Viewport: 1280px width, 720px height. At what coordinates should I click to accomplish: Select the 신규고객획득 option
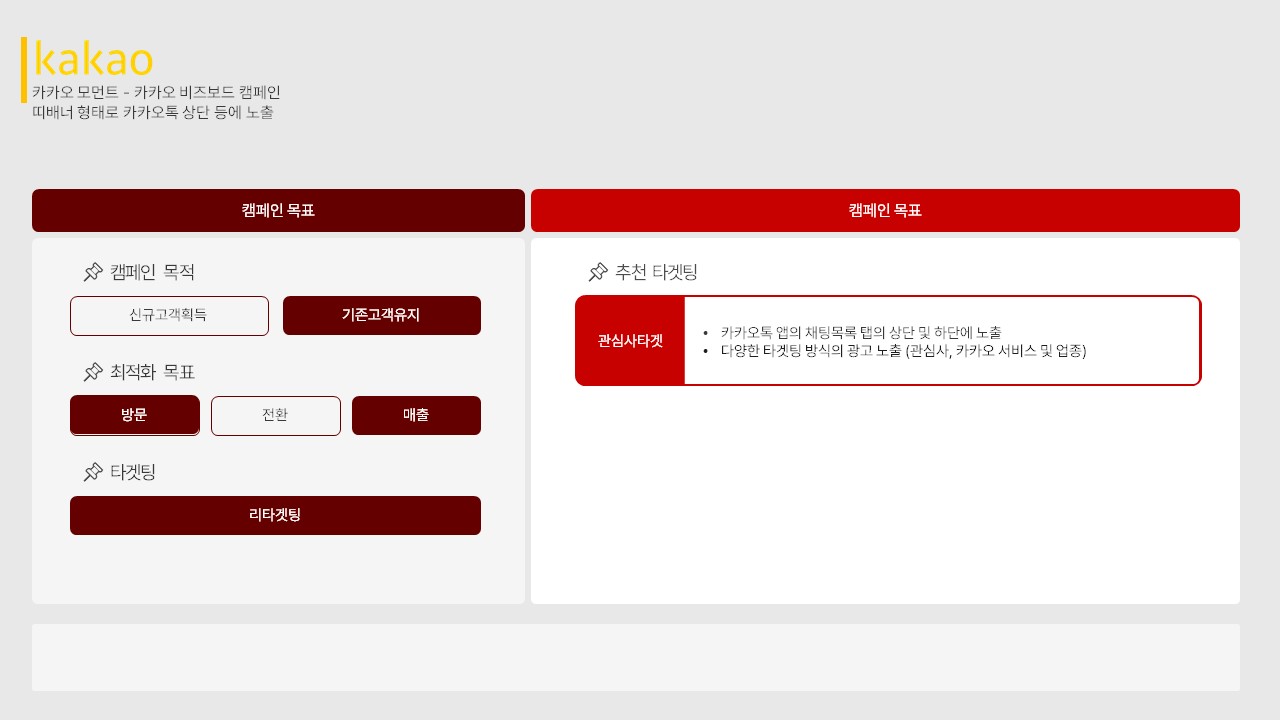click(x=169, y=315)
